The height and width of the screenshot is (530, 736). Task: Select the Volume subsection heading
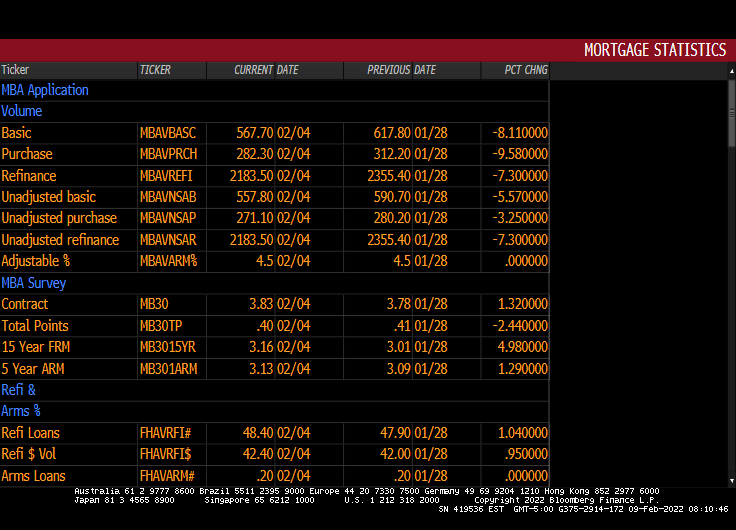[x=22, y=111]
